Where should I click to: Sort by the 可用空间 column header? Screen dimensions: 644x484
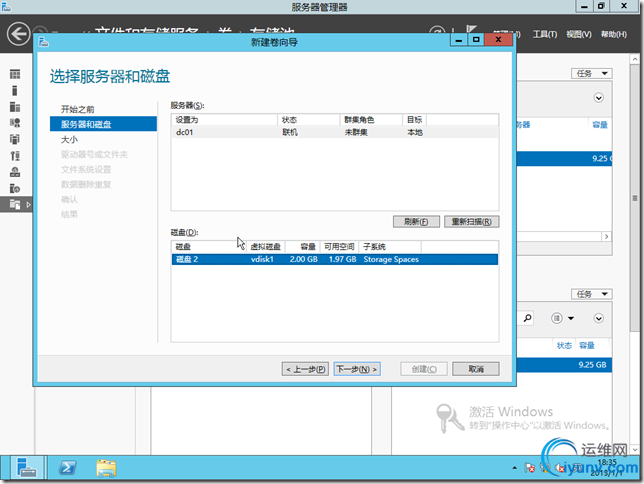pyautogui.click(x=339, y=247)
